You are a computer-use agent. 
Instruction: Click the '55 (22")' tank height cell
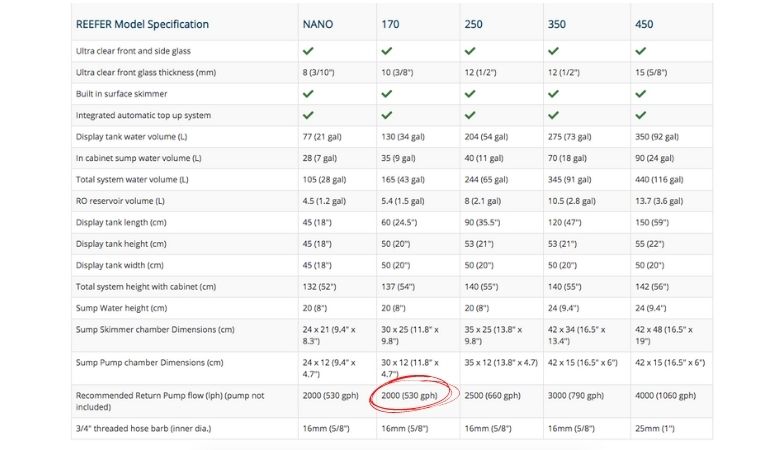(649, 244)
